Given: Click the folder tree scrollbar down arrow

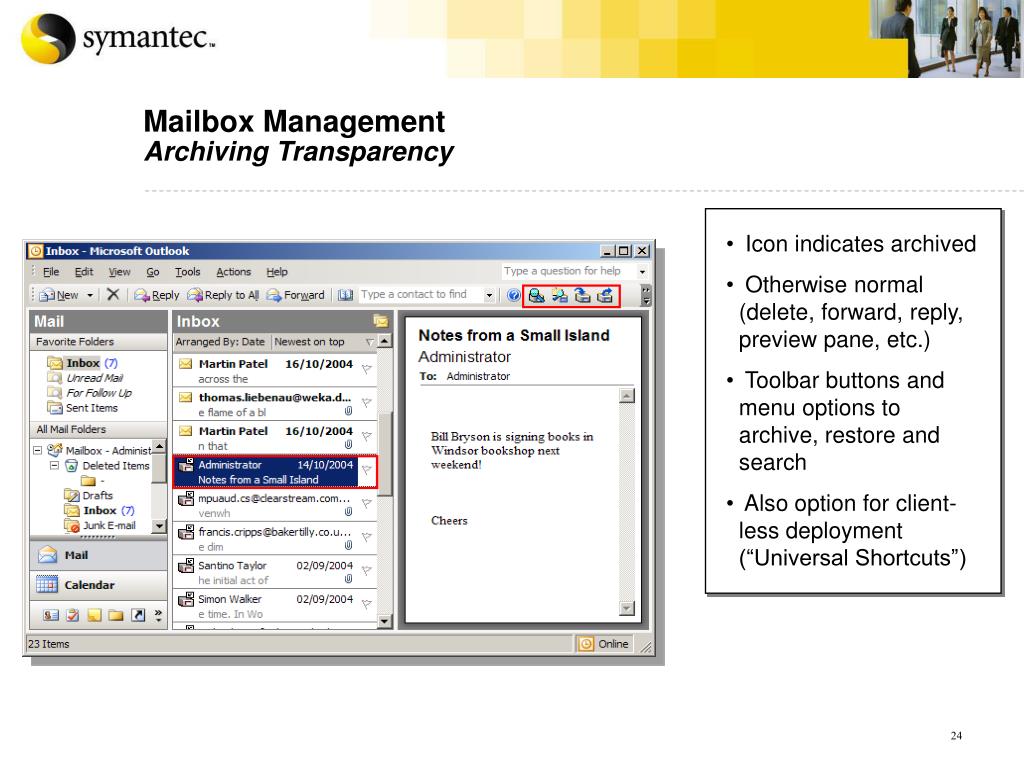Looking at the screenshot, I should coord(159,526).
